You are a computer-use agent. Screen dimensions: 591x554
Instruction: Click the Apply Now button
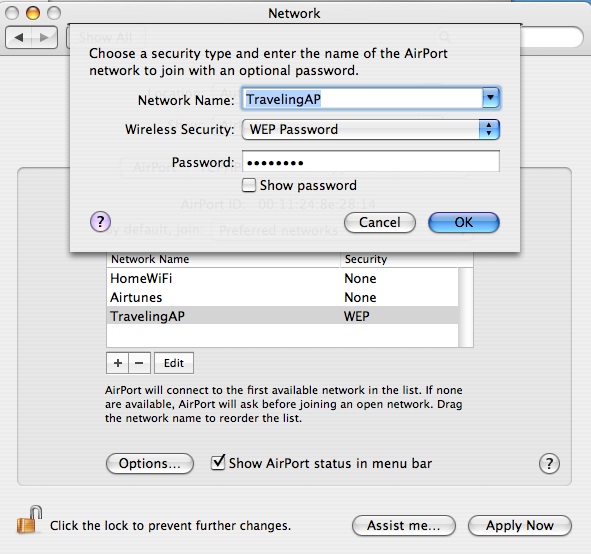click(520, 525)
